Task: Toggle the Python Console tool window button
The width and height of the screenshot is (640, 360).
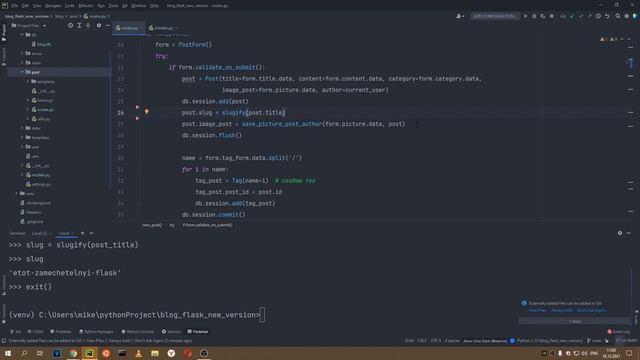Action: click(138, 332)
